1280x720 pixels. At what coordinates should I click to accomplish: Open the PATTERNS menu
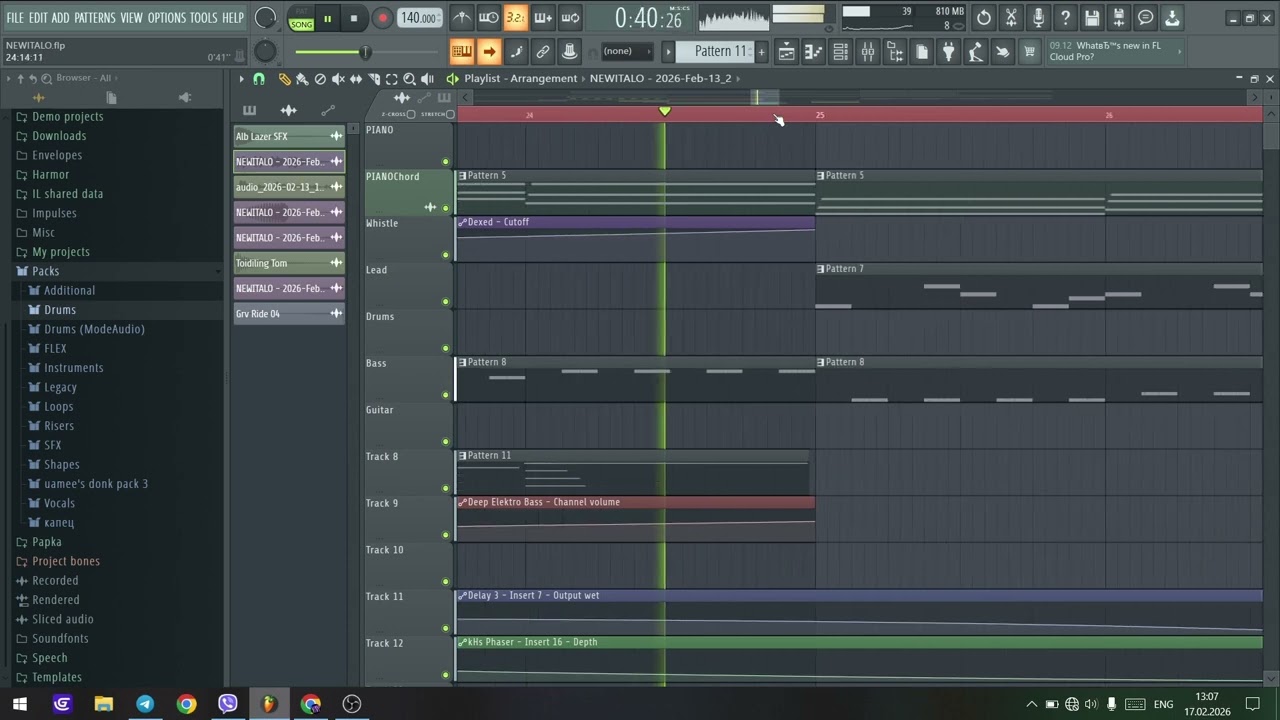click(95, 18)
